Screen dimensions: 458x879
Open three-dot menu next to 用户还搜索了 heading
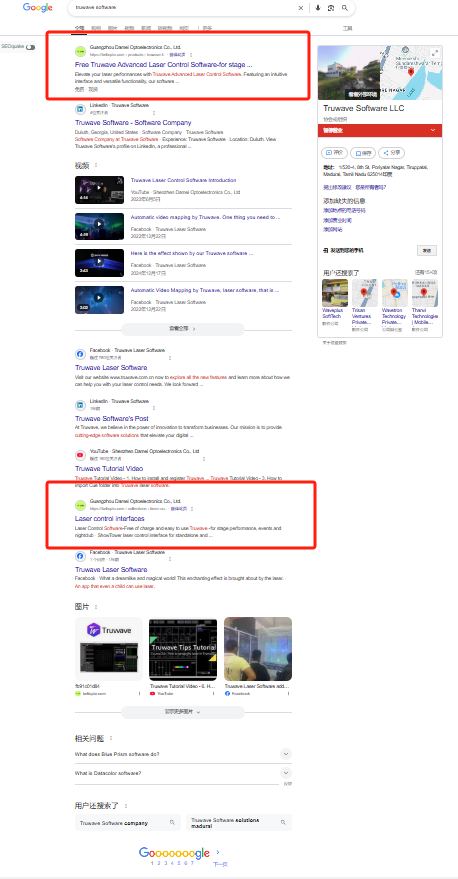126,806
